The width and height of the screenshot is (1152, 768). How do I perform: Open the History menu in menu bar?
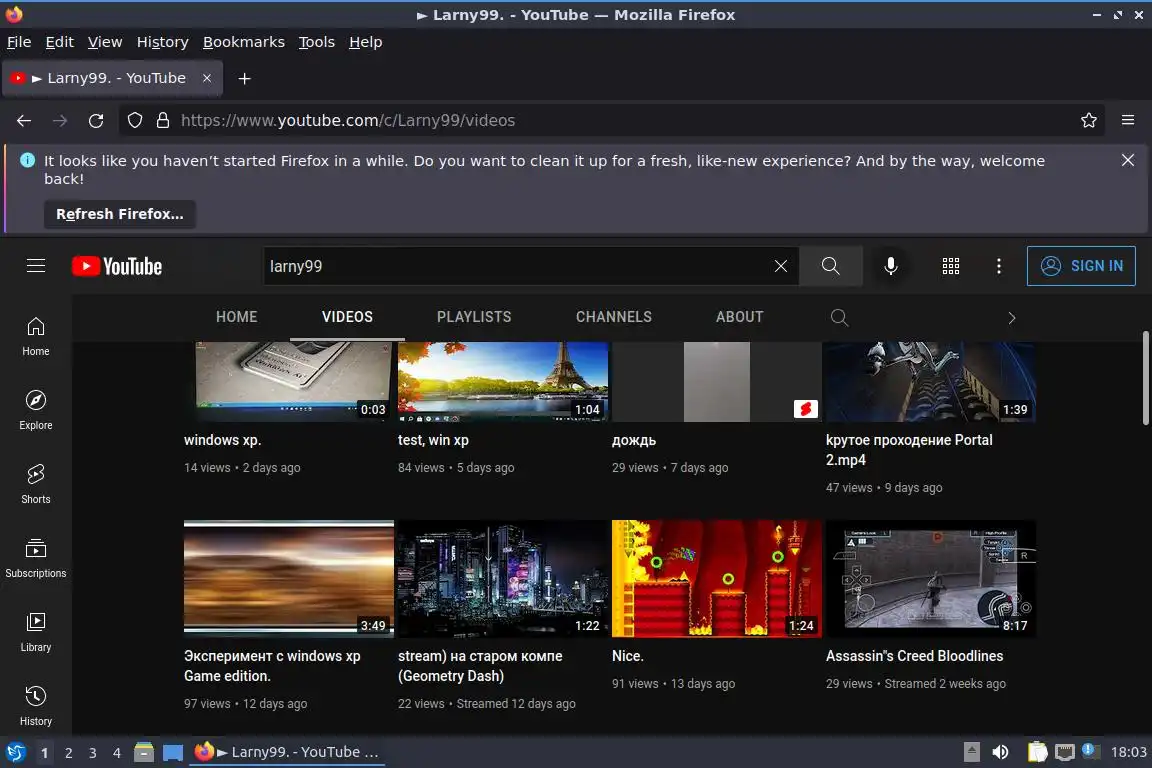point(162,42)
